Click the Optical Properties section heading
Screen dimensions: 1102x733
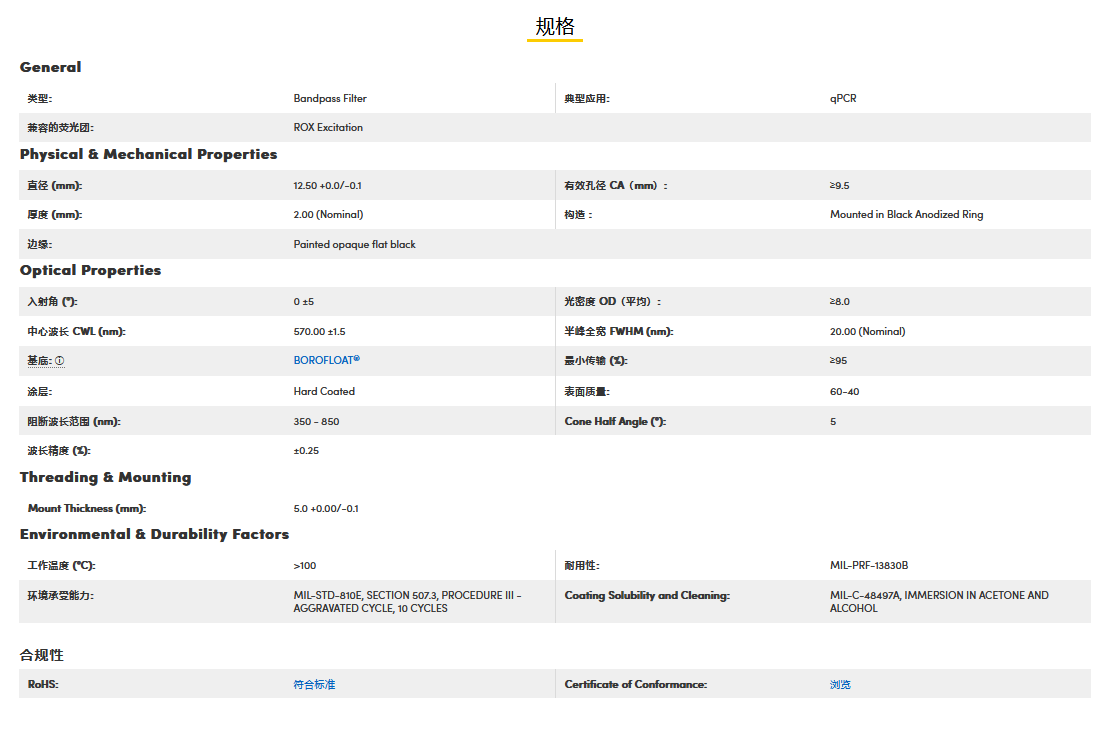click(90, 270)
